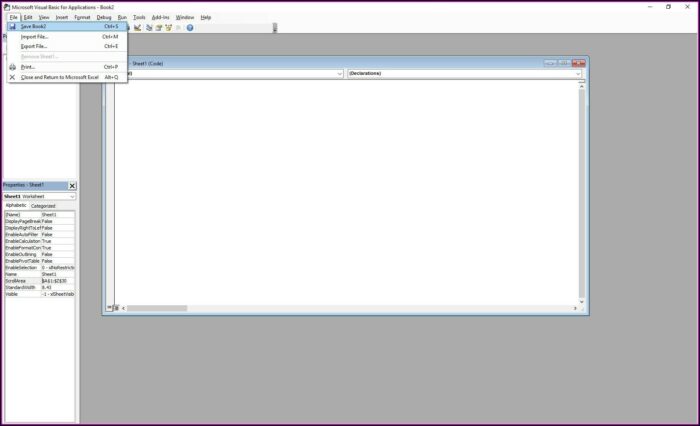The height and width of the screenshot is (426, 700).
Task: Choose Save Book2 from File menu
Action: click(67, 26)
